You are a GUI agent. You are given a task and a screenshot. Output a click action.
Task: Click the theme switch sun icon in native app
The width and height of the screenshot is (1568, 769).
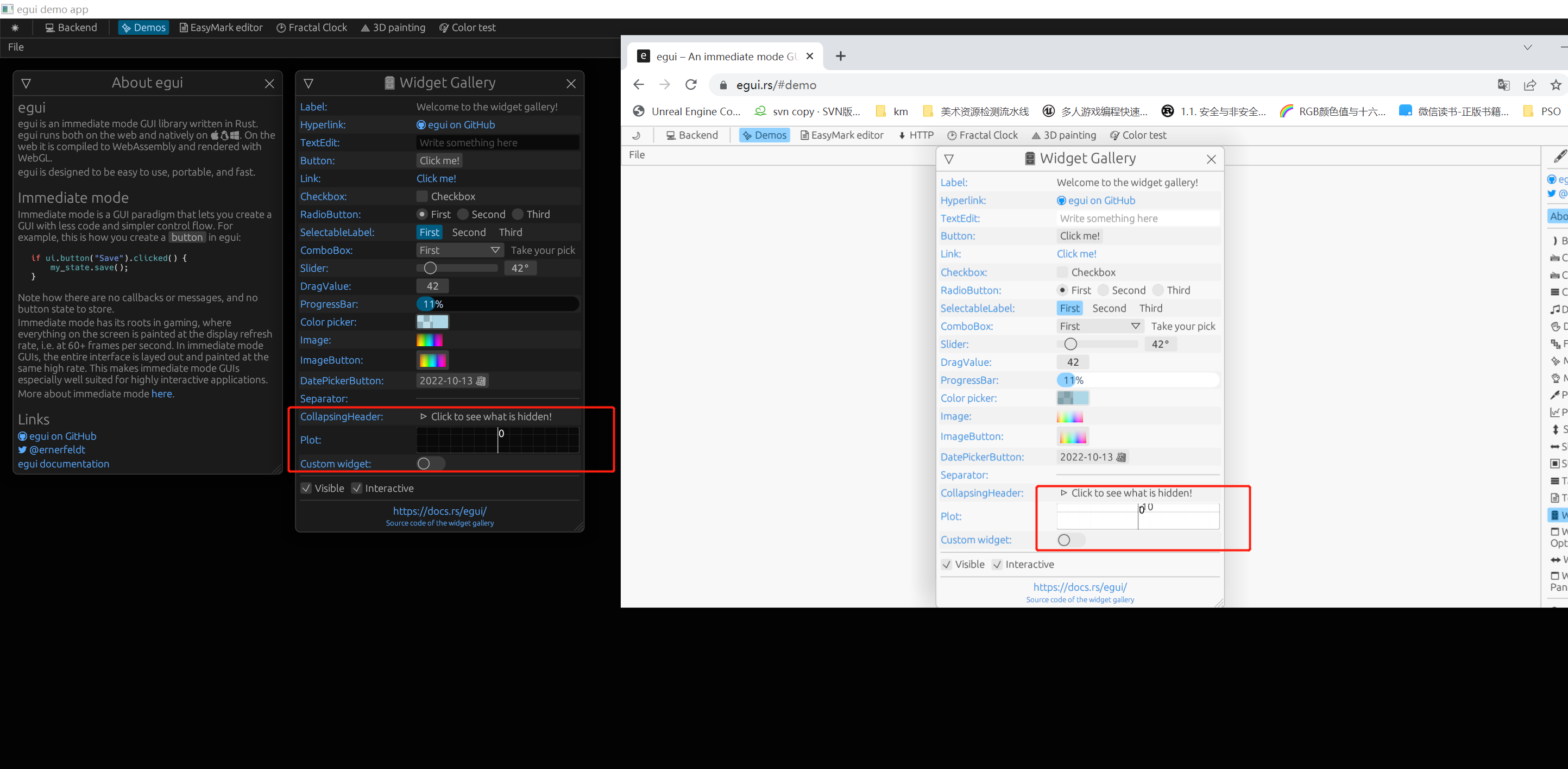[15, 28]
